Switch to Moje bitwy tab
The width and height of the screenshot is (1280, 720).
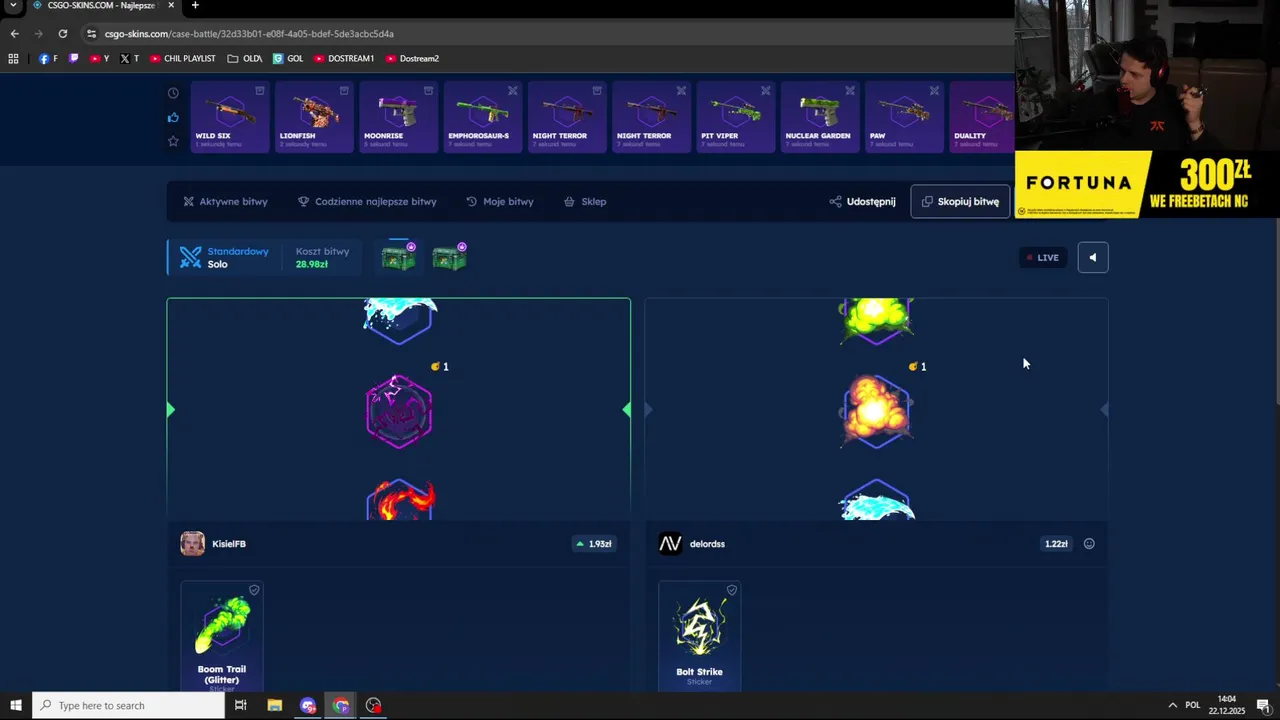499,201
